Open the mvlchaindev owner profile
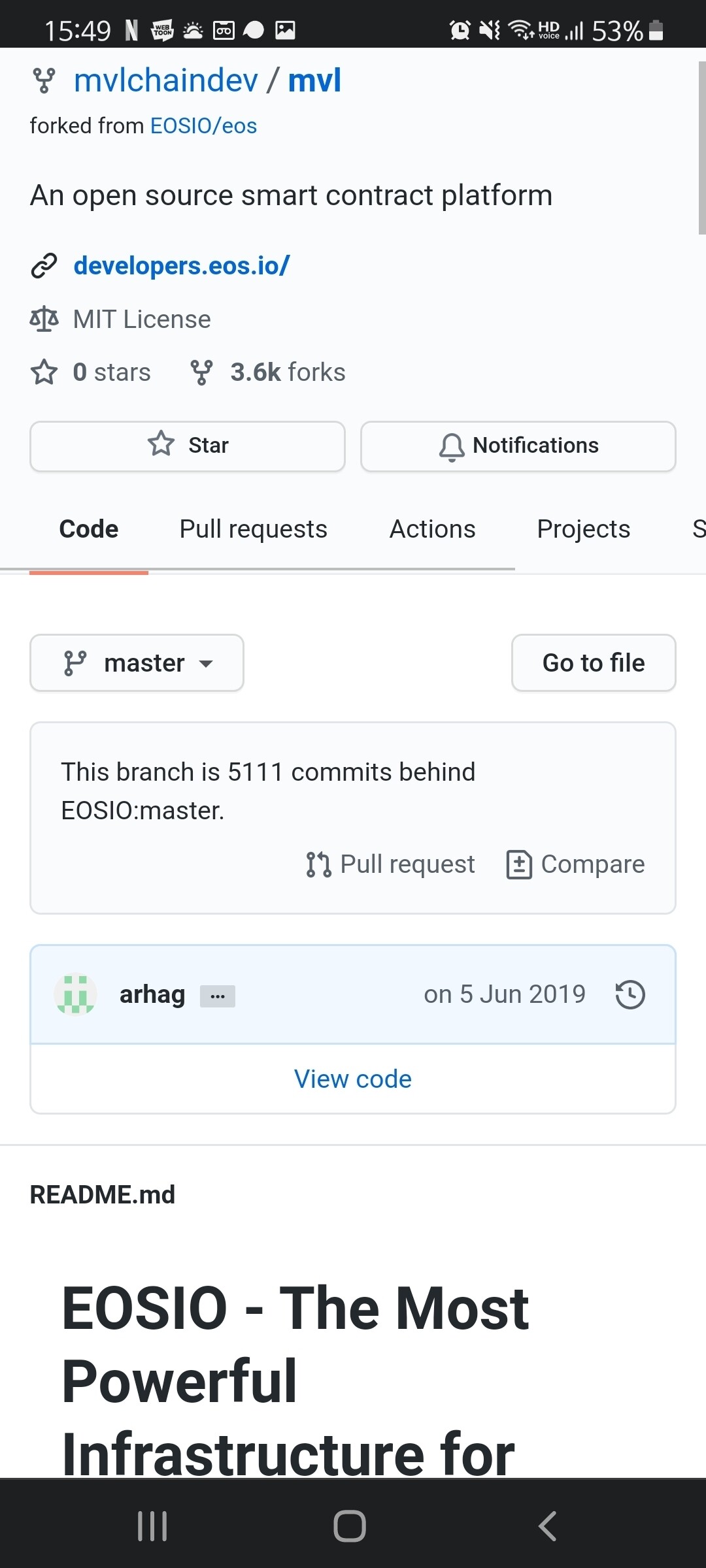 point(166,81)
